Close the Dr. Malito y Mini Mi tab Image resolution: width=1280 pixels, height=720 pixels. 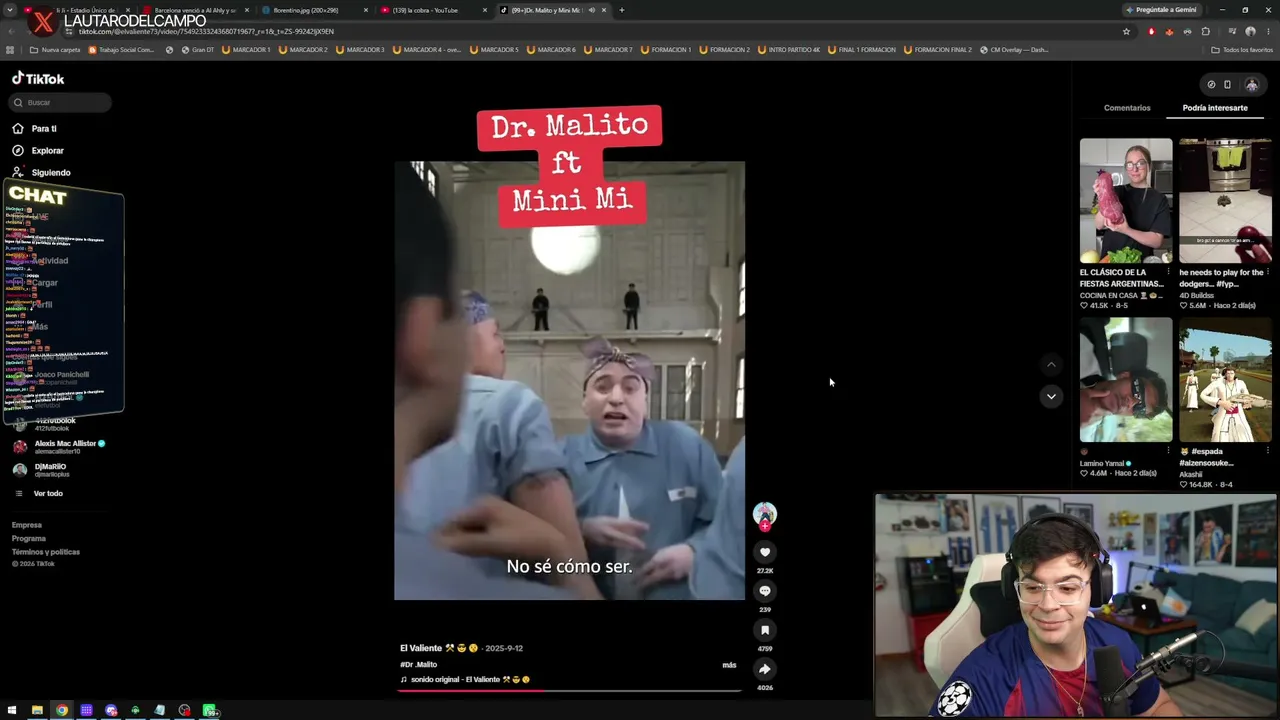[603, 10]
